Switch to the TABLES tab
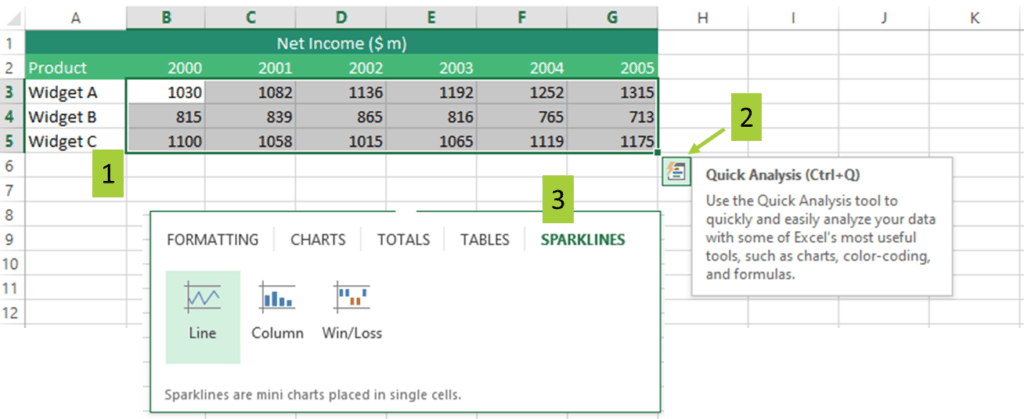 [x=485, y=240]
